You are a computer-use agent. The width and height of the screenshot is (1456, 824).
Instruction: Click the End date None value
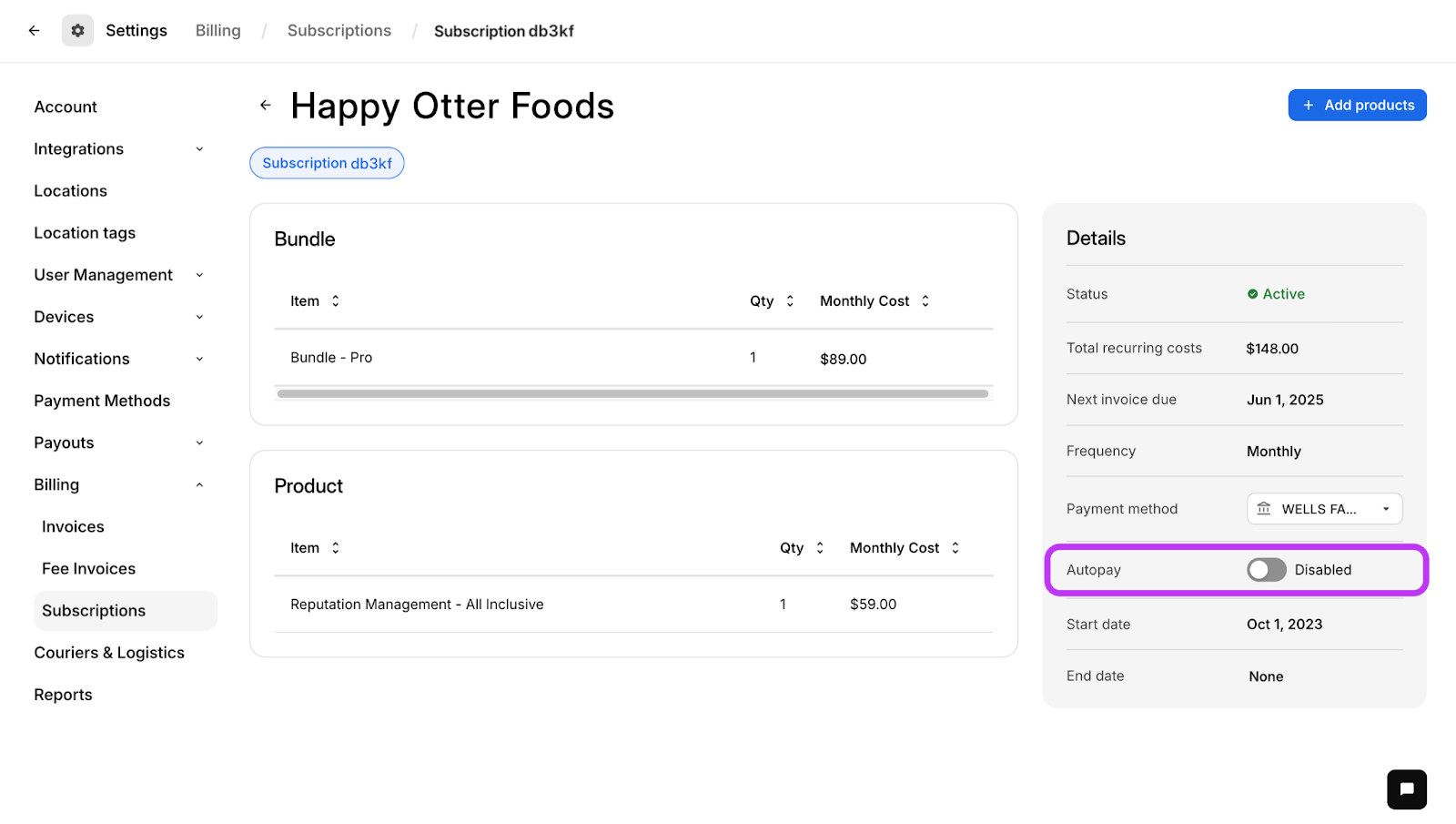point(1266,676)
